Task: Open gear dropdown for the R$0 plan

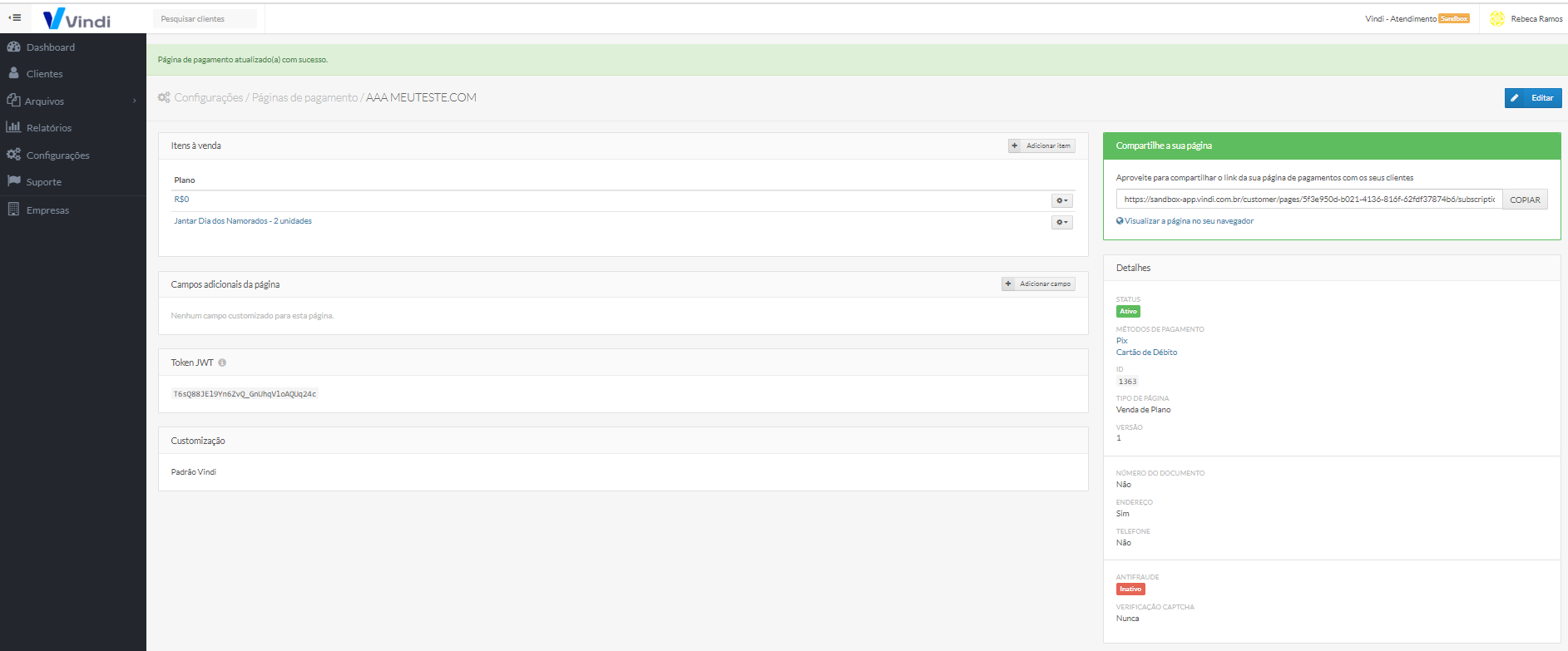Action: (1061, 200)
